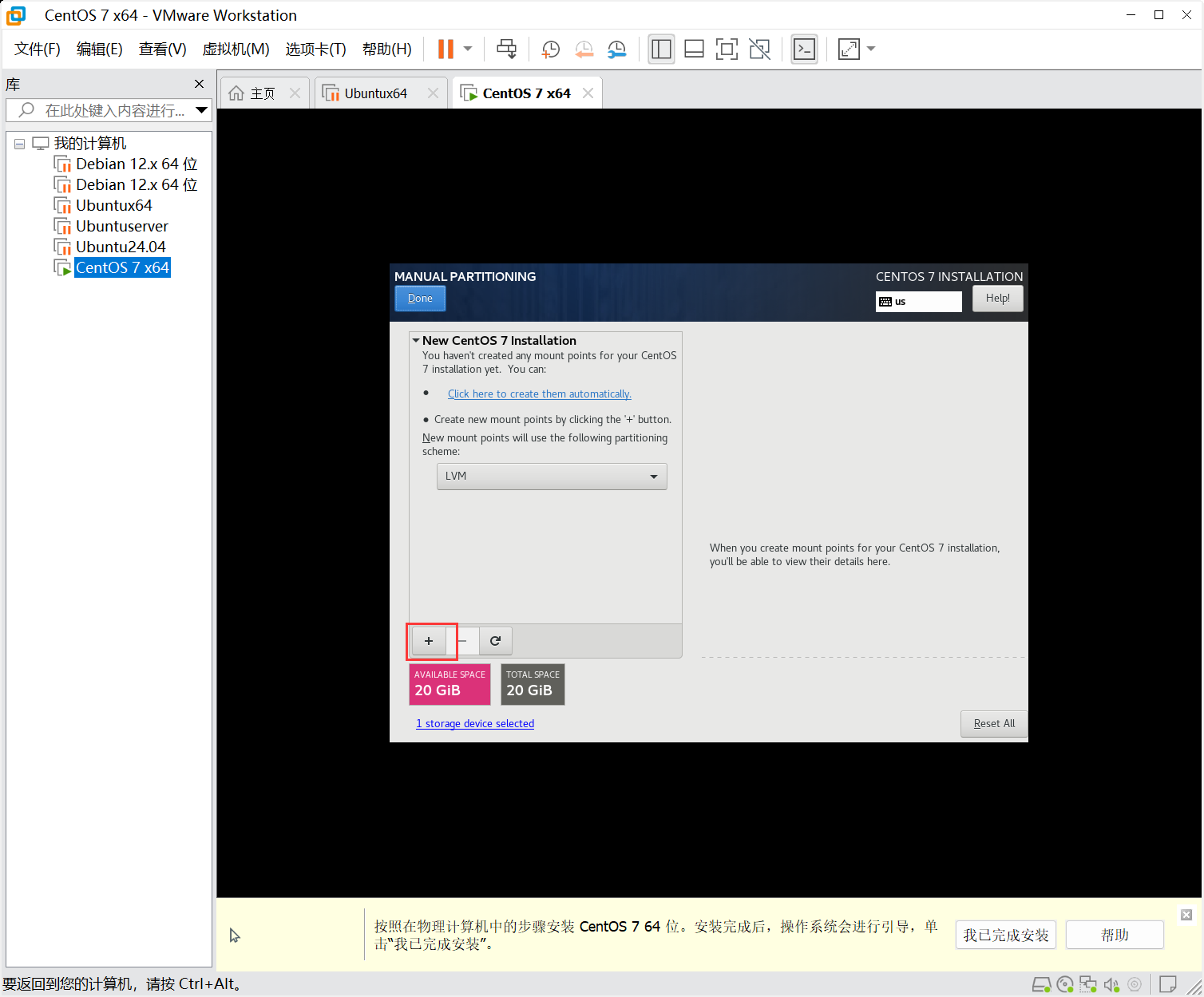Image resolution: width=1204 pixels, height=997 pixels.
Task: Open the 虚拟机(M) menu
Action: [x=236, y=49]
